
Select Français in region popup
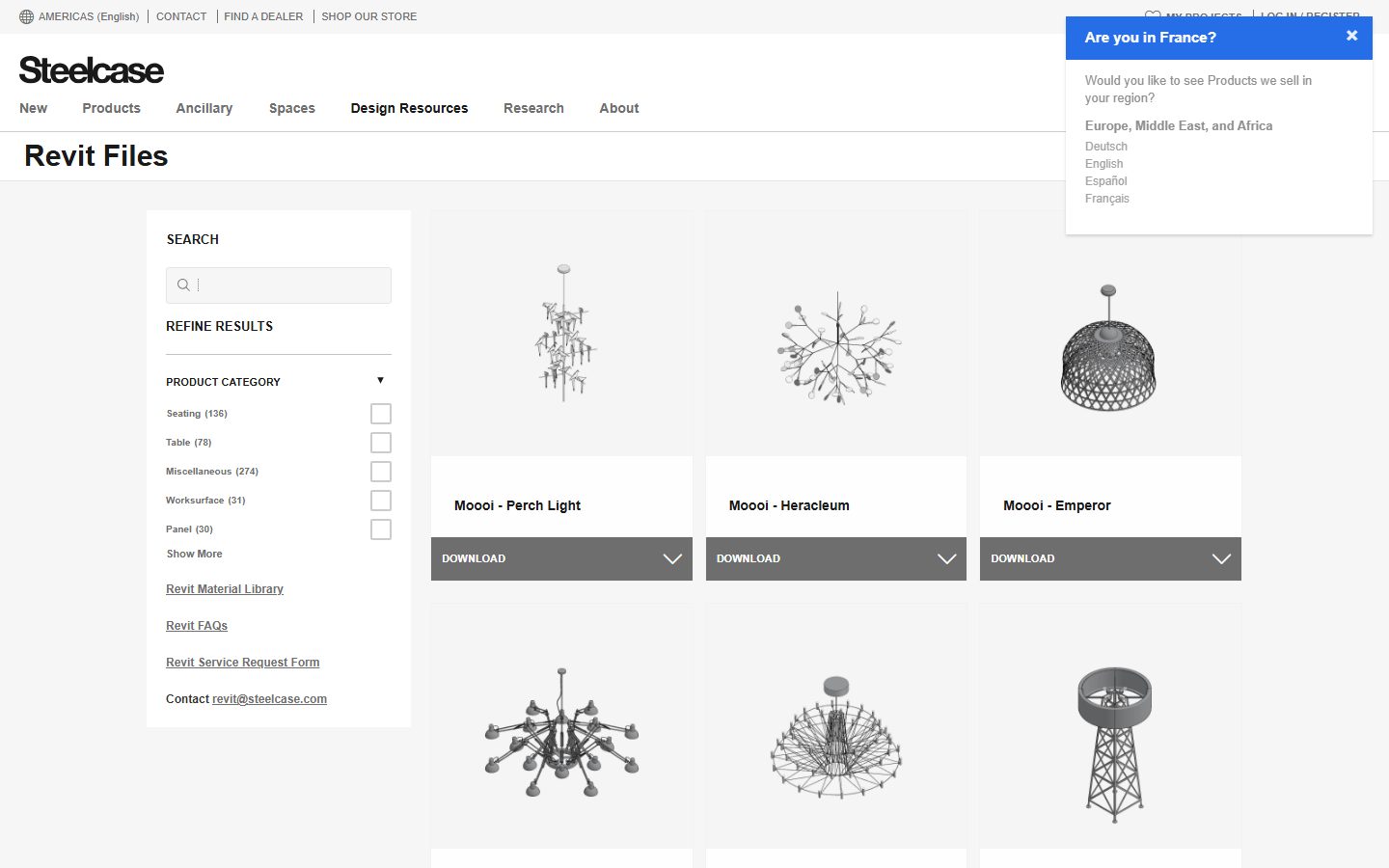click(x=1107, y=199)
